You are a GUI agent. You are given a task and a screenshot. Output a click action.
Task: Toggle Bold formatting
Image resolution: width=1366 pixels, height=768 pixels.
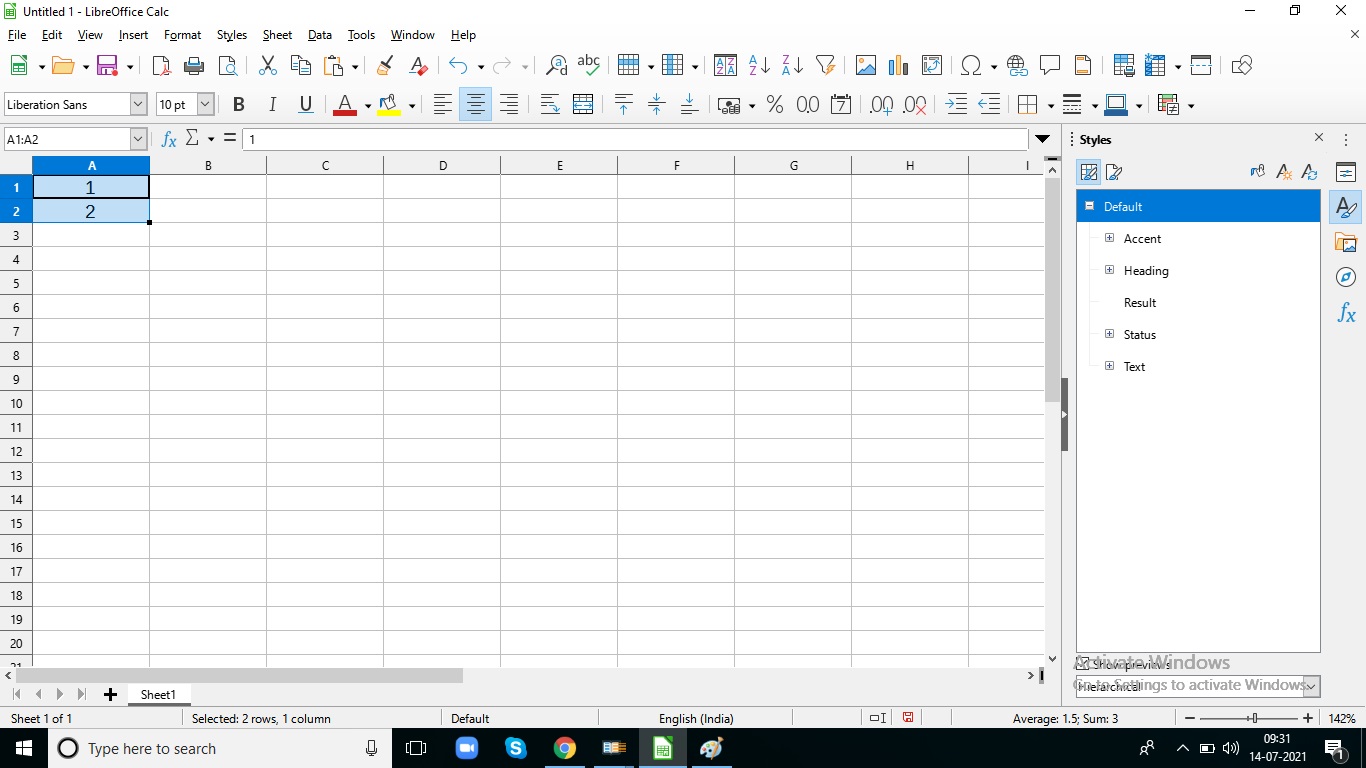238,105
